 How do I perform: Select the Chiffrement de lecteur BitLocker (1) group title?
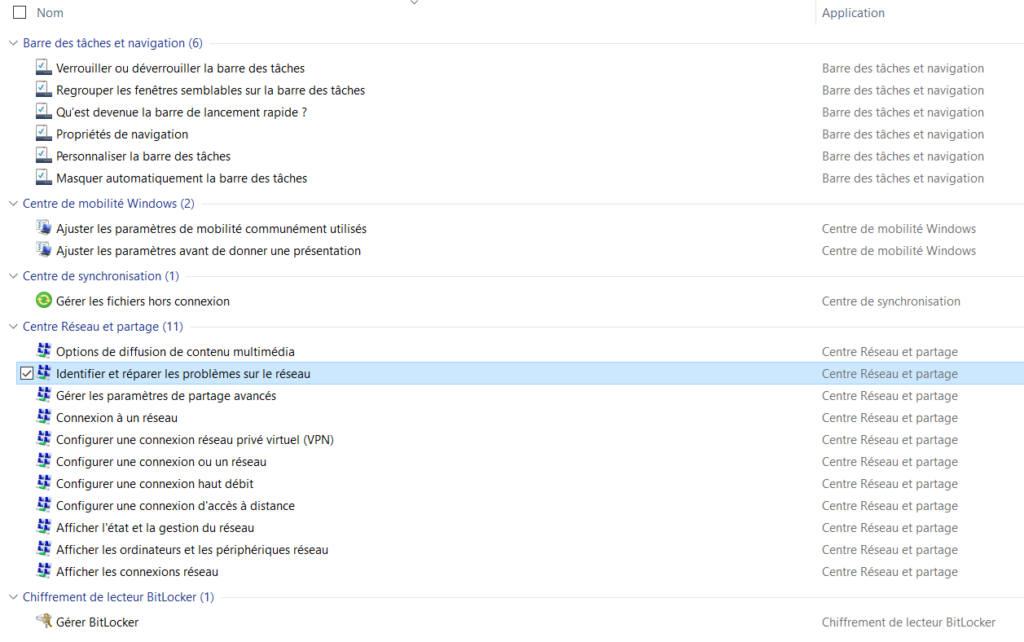118,597
